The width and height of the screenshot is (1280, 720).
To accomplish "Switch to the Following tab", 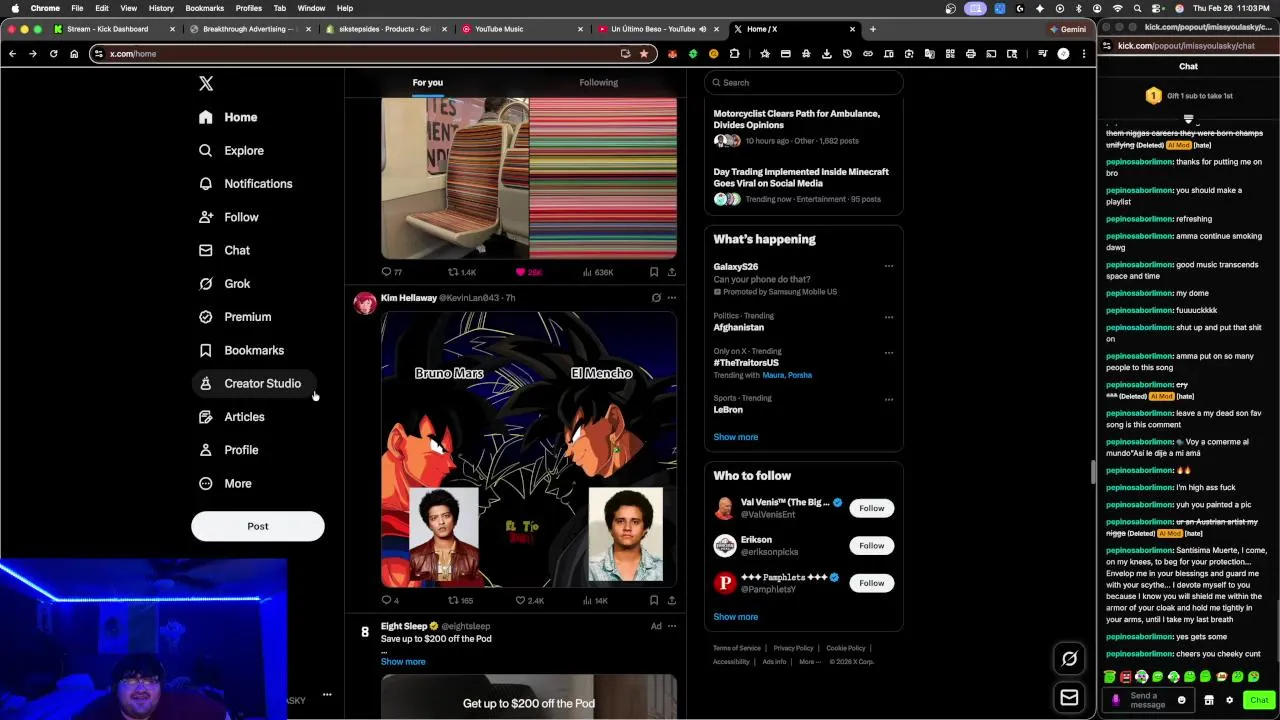I will (599, 83).
